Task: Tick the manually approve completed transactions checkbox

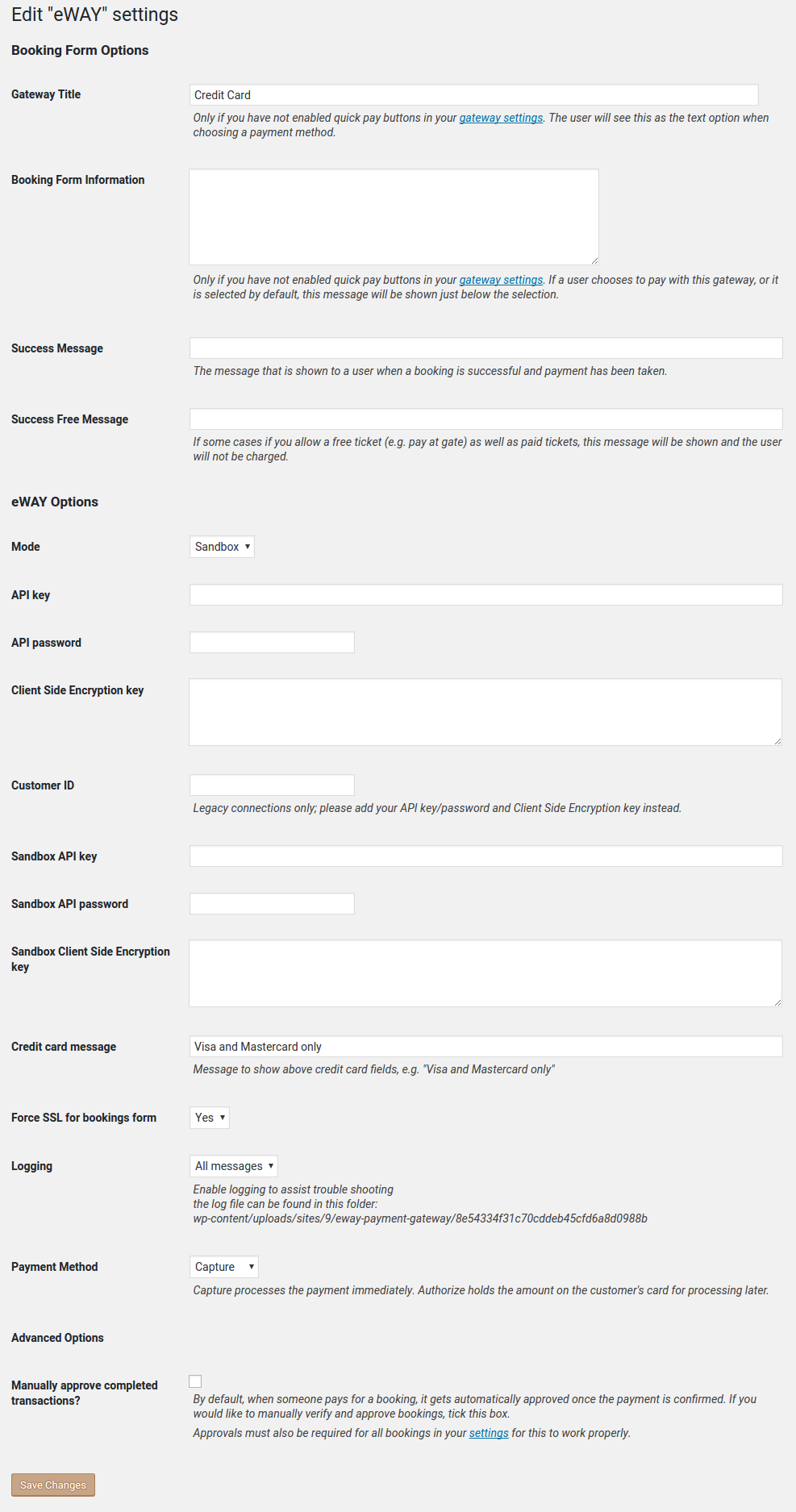Action: [195, 1381]
